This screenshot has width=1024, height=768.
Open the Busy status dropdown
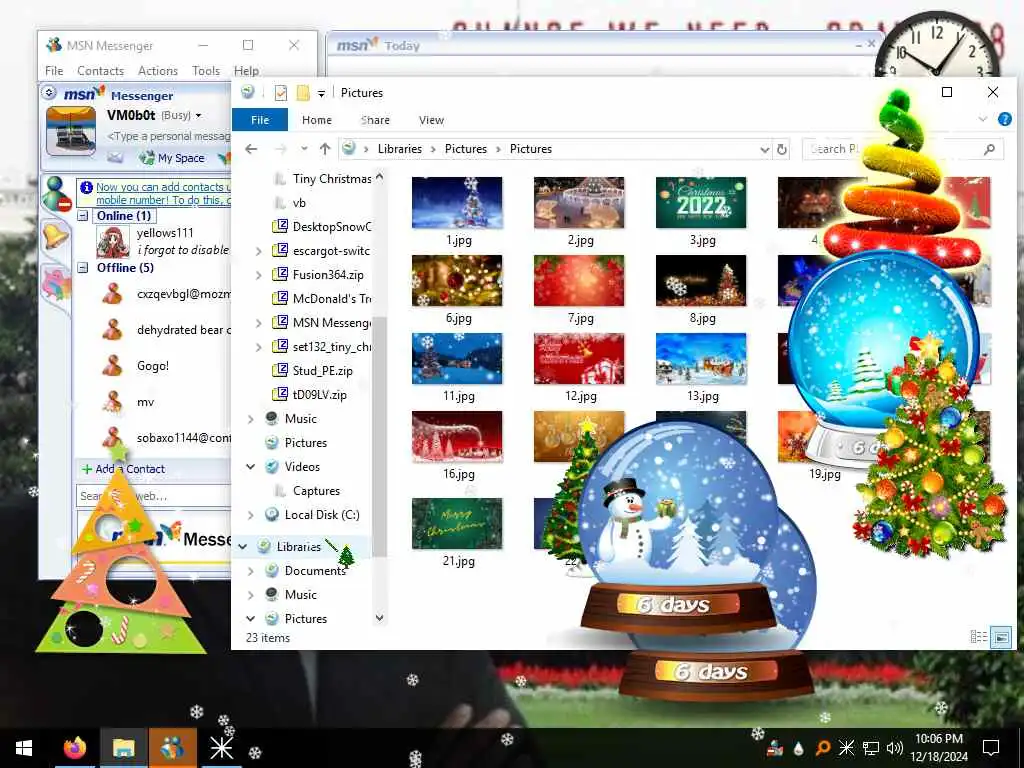click(199, 116)
